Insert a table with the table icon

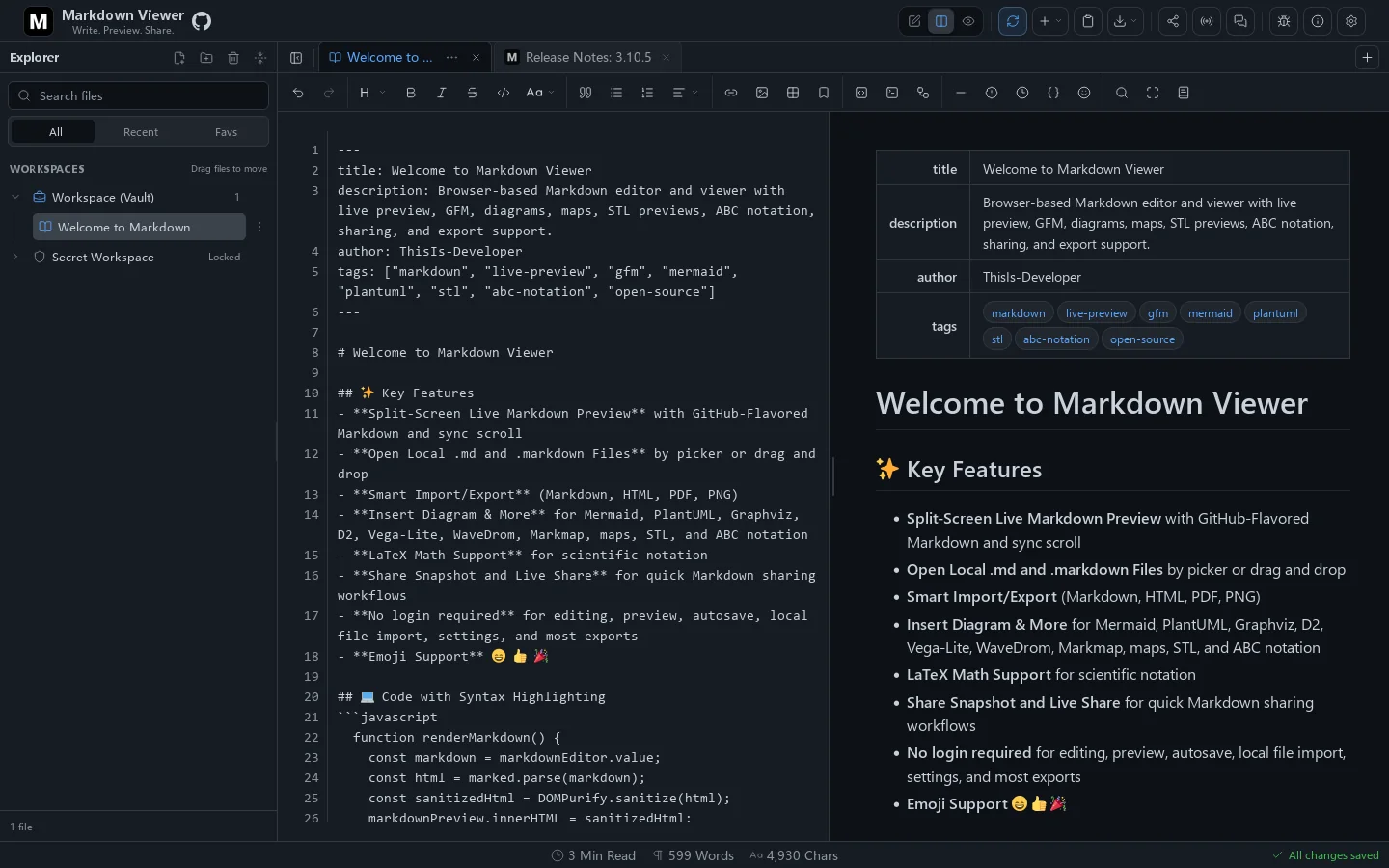pos(793,93)
